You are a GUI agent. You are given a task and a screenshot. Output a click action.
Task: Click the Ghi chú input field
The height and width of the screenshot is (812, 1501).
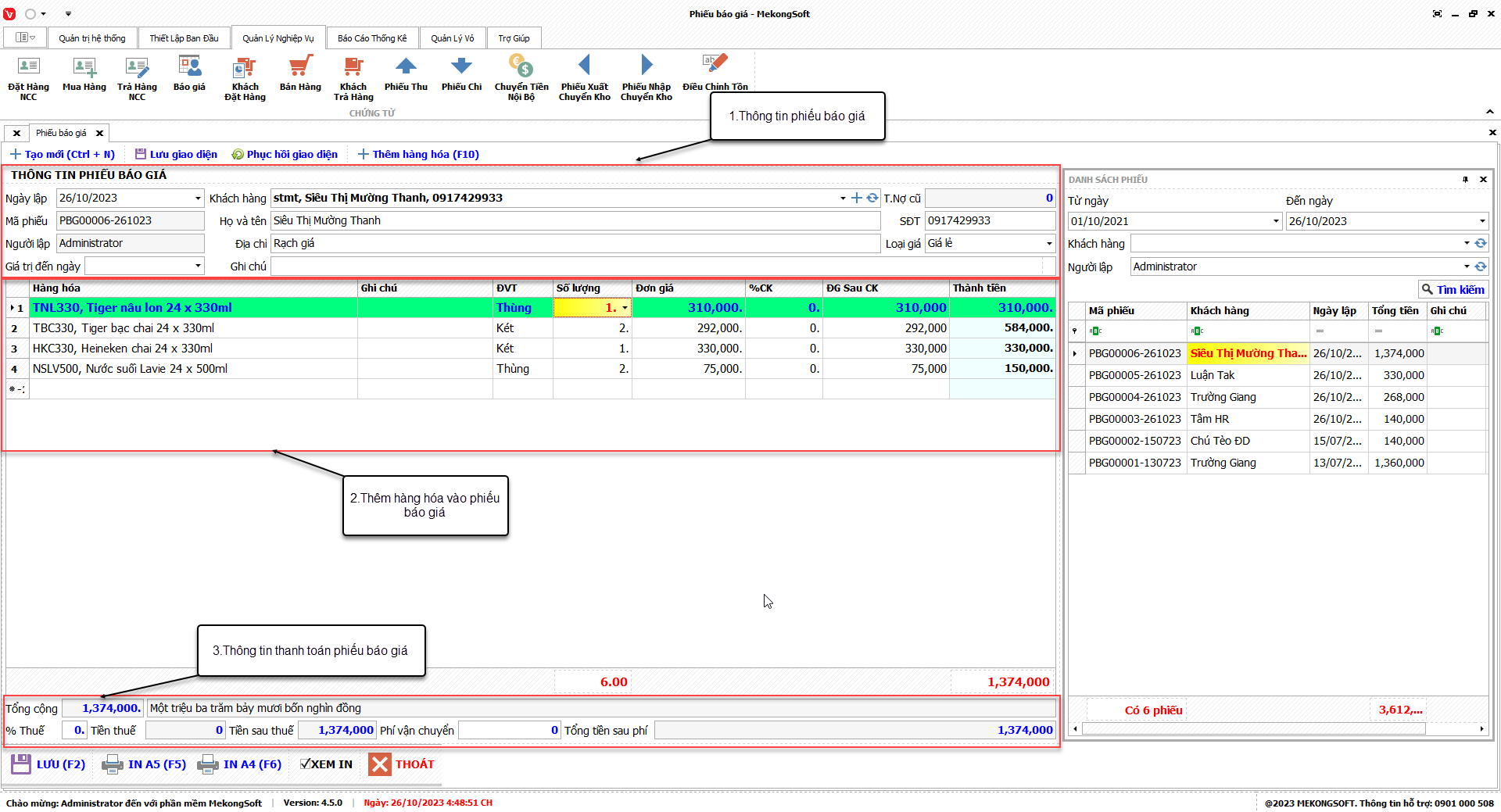coord(657,266)
